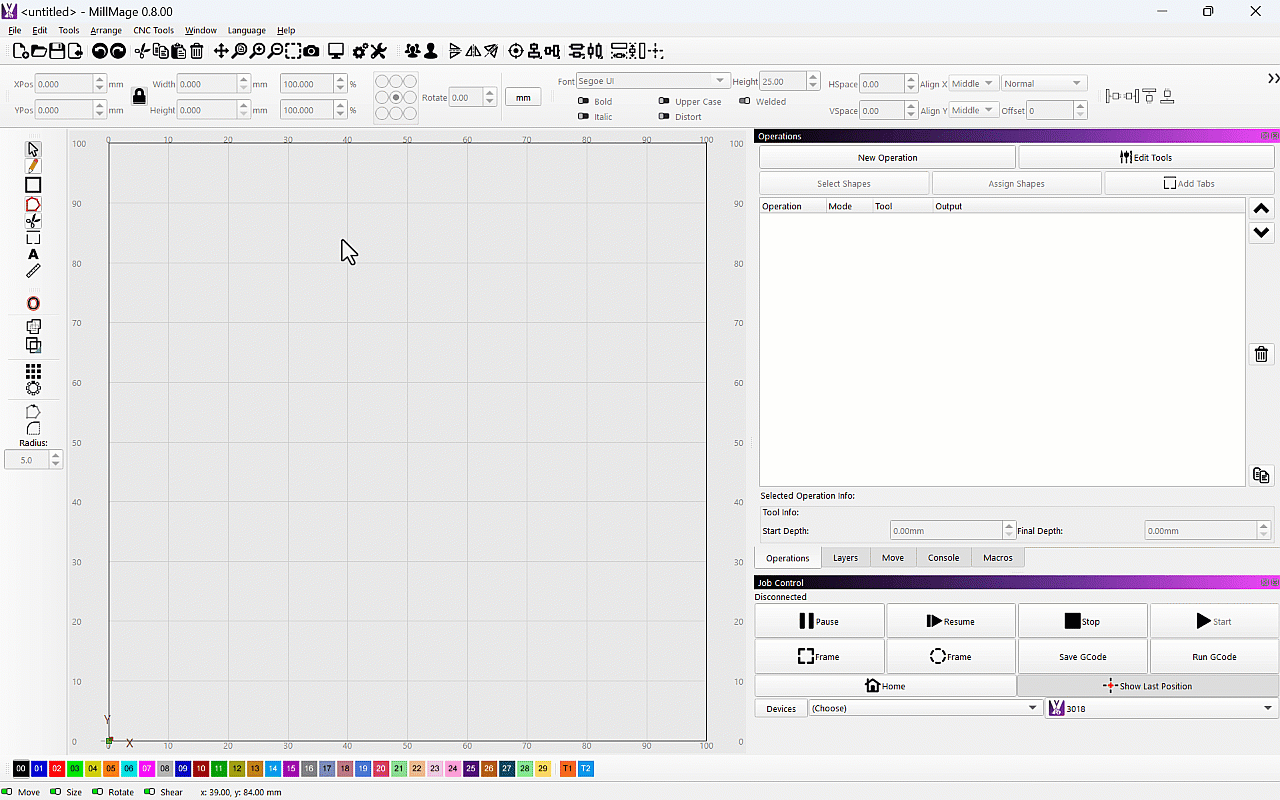Click the camera icon in top toolbar
1280x800 pixels.
(312, 51)
